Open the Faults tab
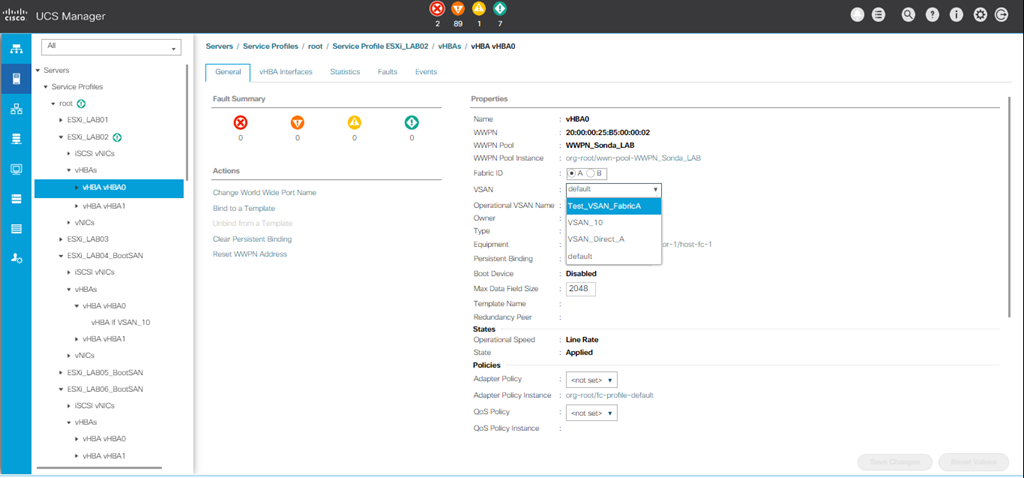Screen dimensions: 1024x478 [x=387, y=72]
